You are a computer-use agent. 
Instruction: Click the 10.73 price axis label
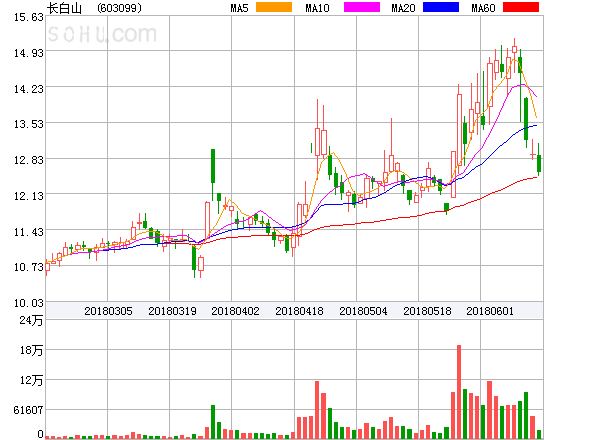click(29, 267)
